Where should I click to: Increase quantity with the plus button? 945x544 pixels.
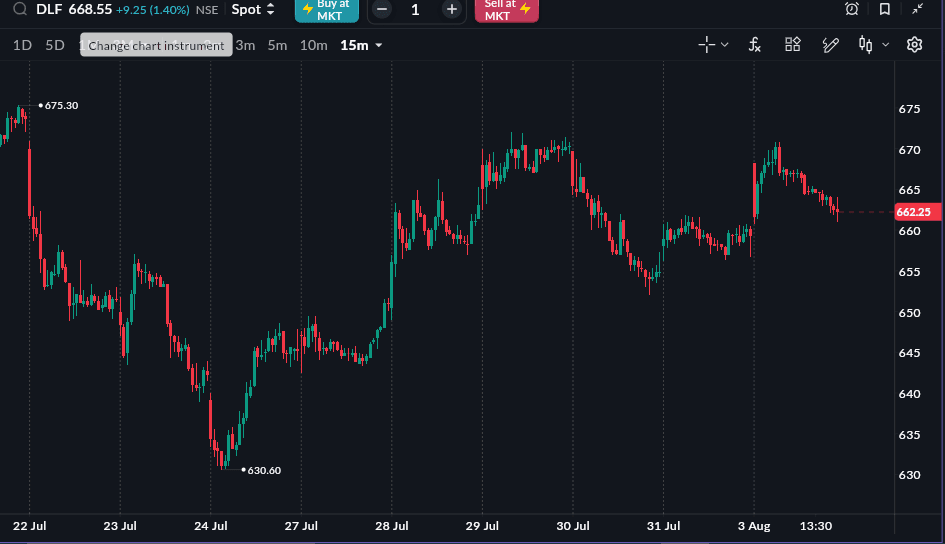pyautogui.click(x=451, y=9)
